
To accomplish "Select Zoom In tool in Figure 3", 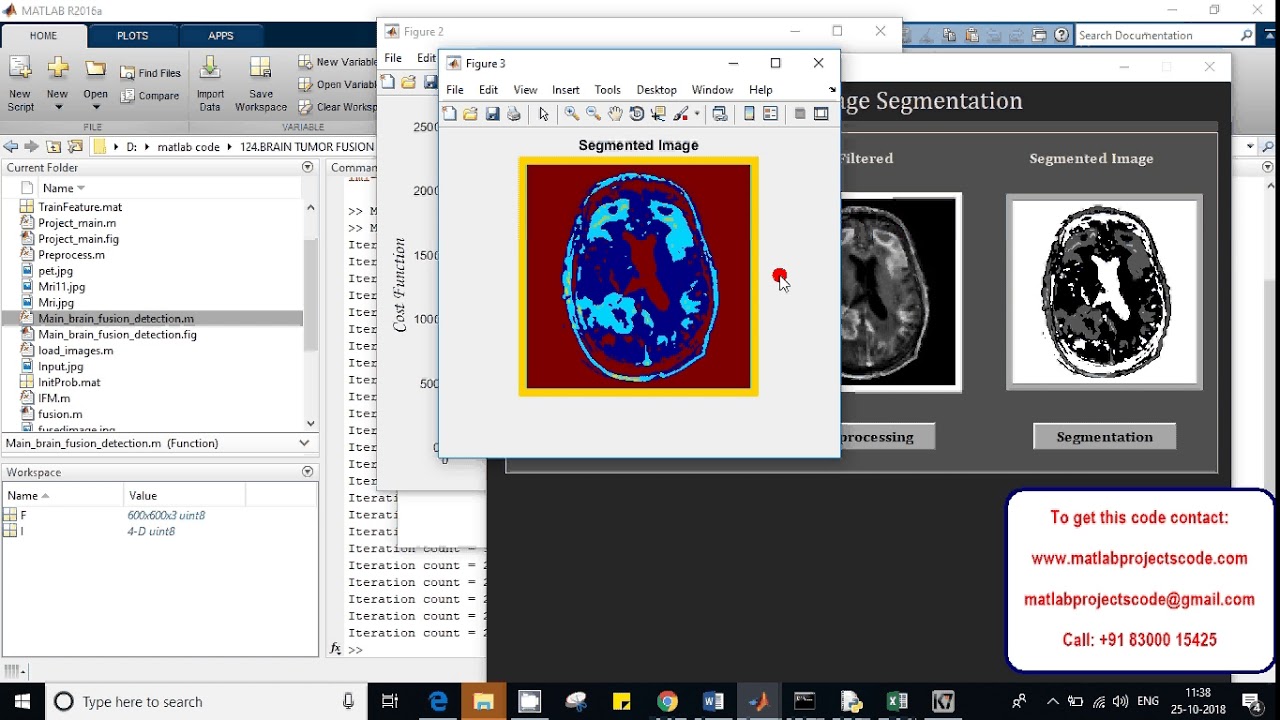I will pyautogui.click(x=572, y=114).
